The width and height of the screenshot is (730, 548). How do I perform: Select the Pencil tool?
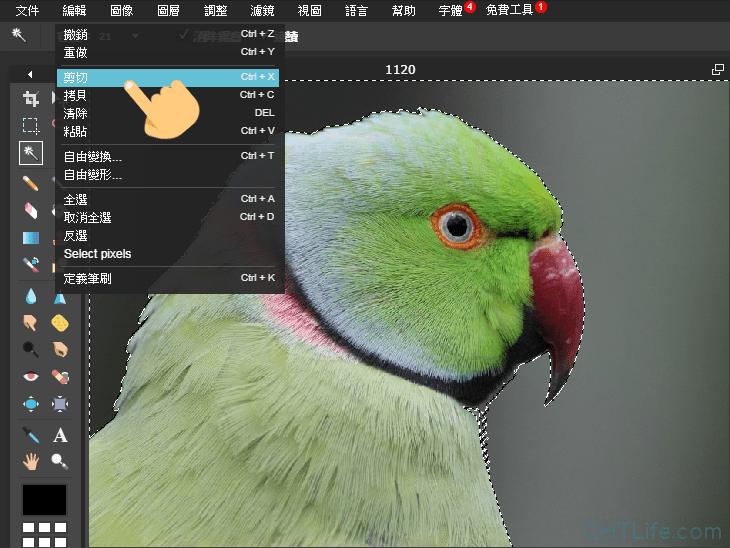[31, 183]
